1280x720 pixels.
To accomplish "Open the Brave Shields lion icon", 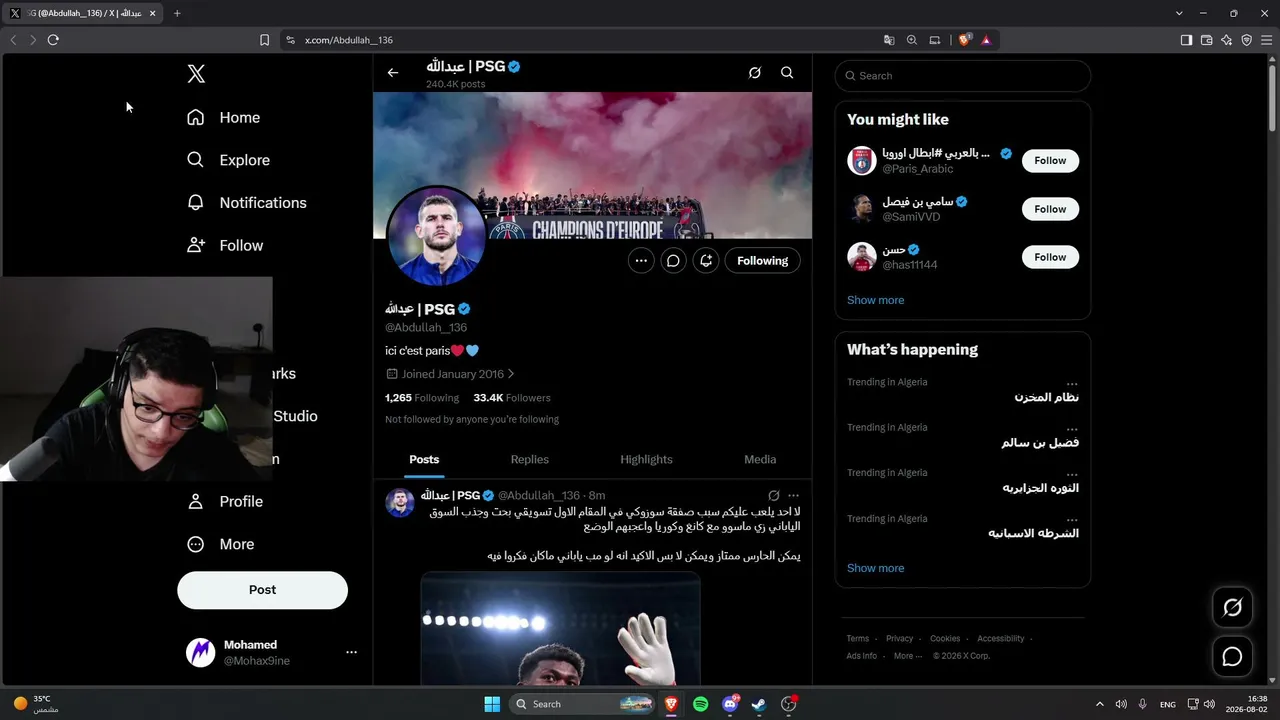I will 965,40.
